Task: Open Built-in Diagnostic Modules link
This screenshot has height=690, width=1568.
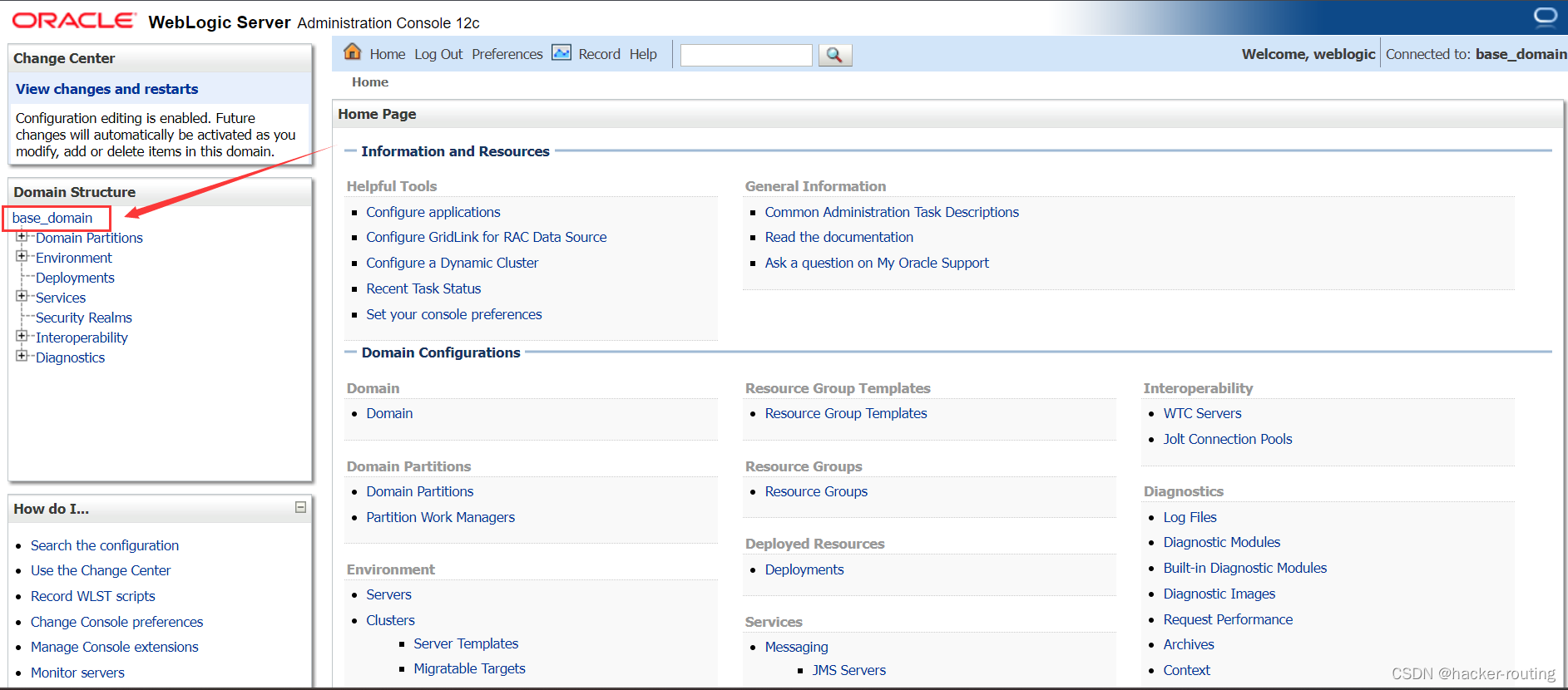Action: click(1245, 568)
